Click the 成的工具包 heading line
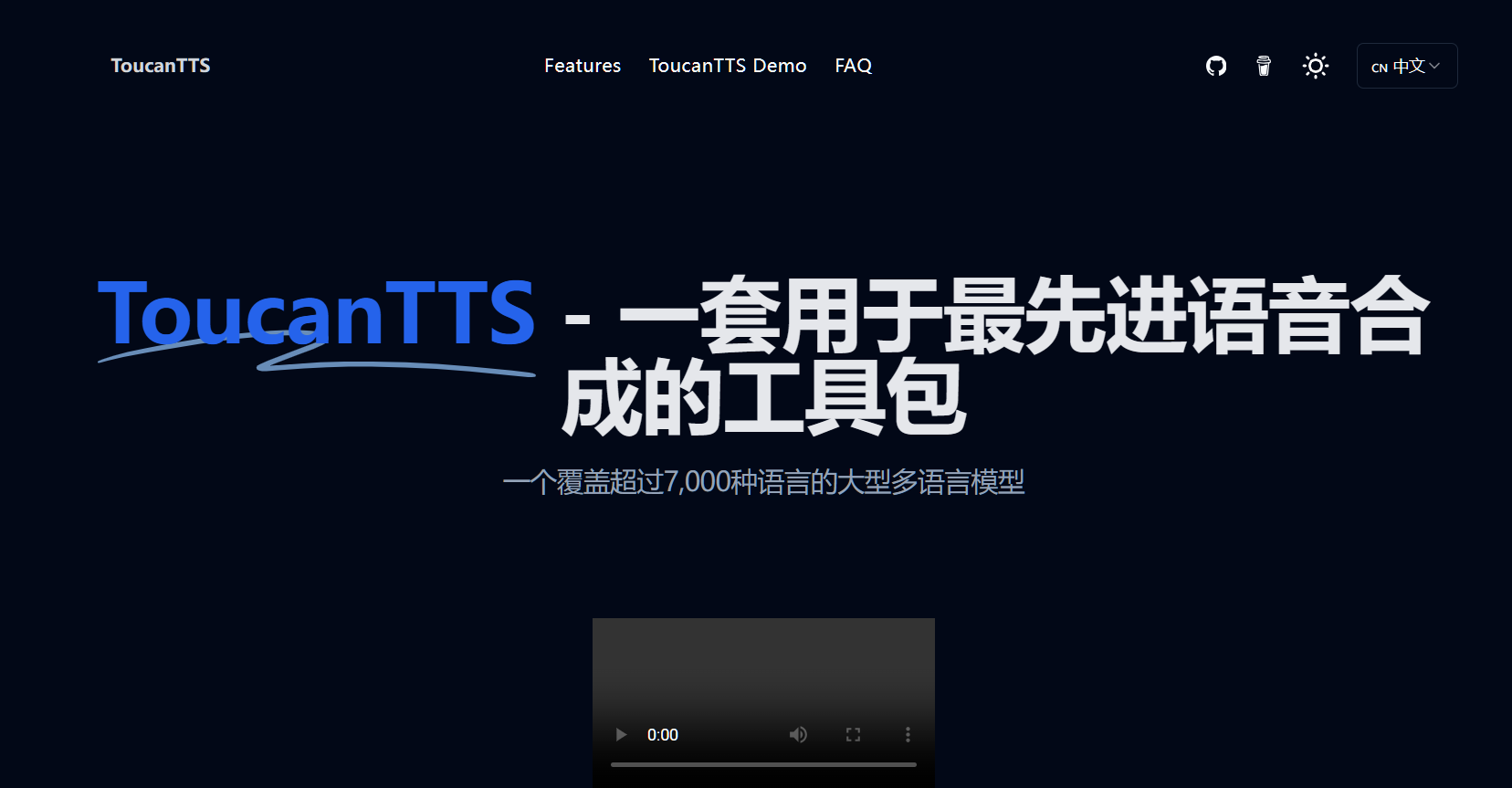The height and width of the screenshot is (788, 1512). click(762, 399)
